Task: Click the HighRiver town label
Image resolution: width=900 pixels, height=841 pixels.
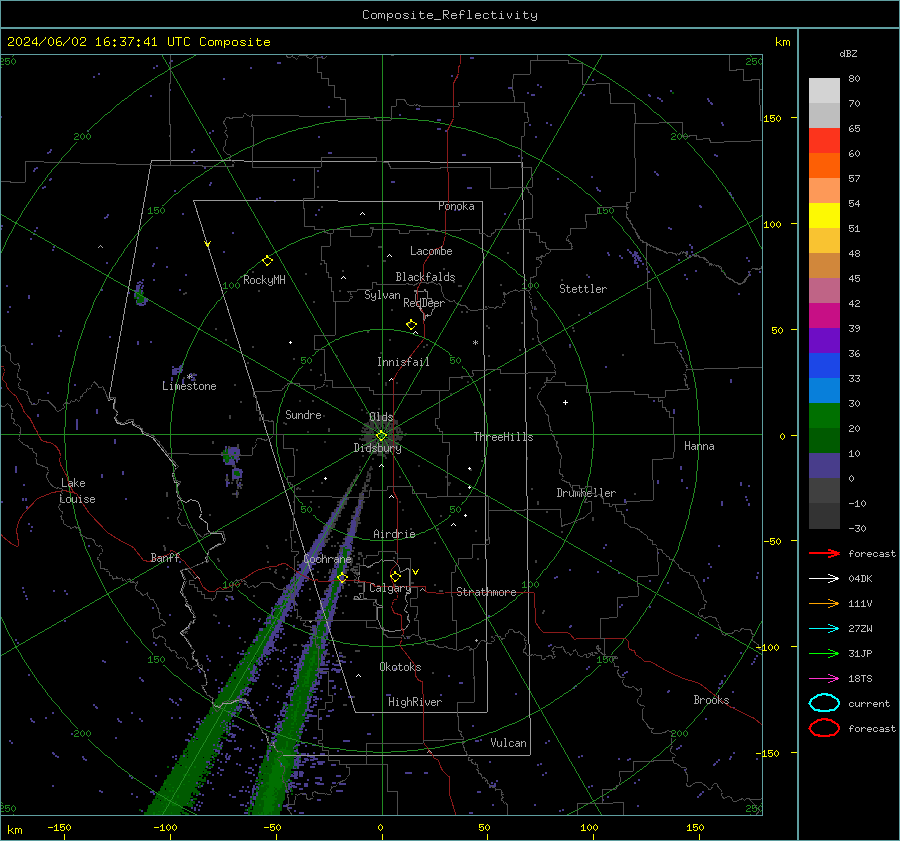Action: pos(415,702)
